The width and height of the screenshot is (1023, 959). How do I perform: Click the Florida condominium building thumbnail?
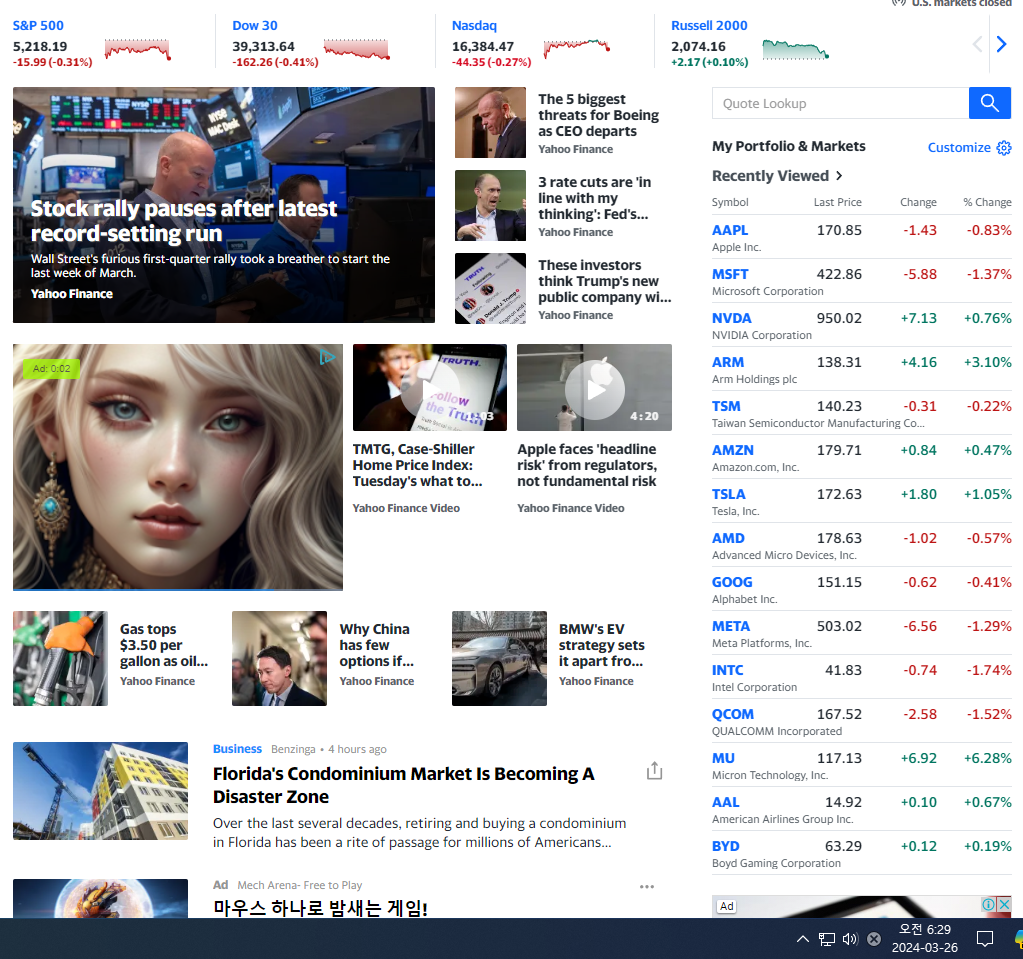pos(100,791)
